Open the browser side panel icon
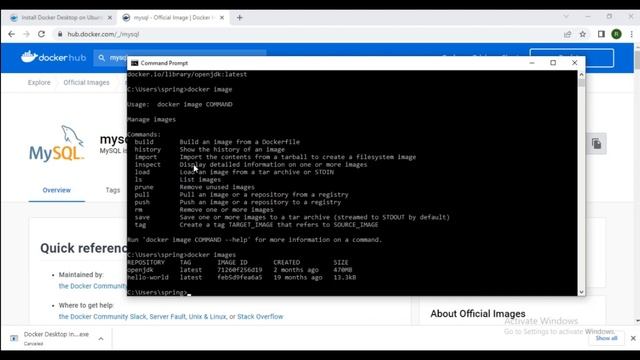This screenshot has height=360, width=640. (601, 34)
